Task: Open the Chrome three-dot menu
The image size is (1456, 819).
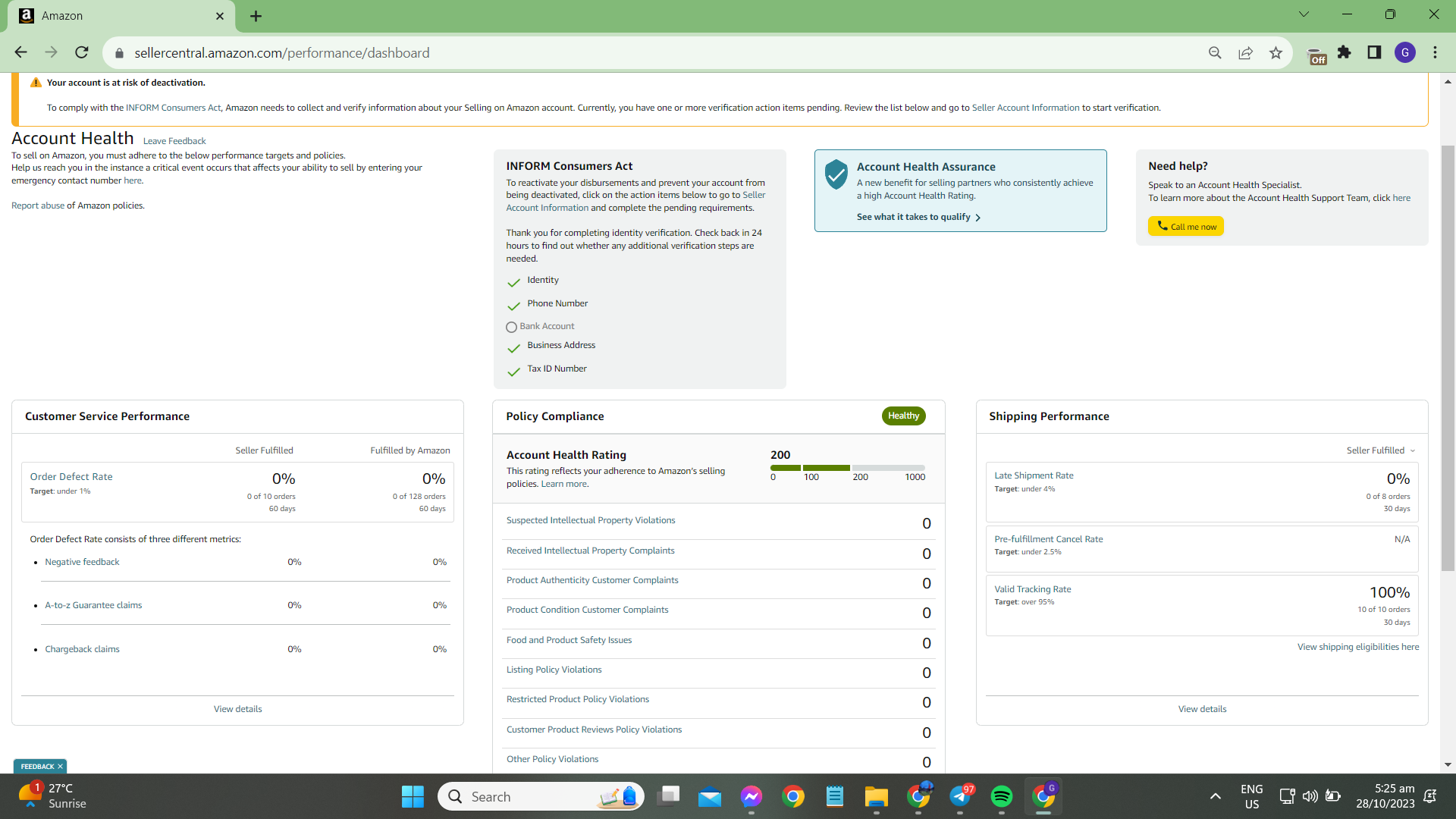Action: tap(1436, 52)
